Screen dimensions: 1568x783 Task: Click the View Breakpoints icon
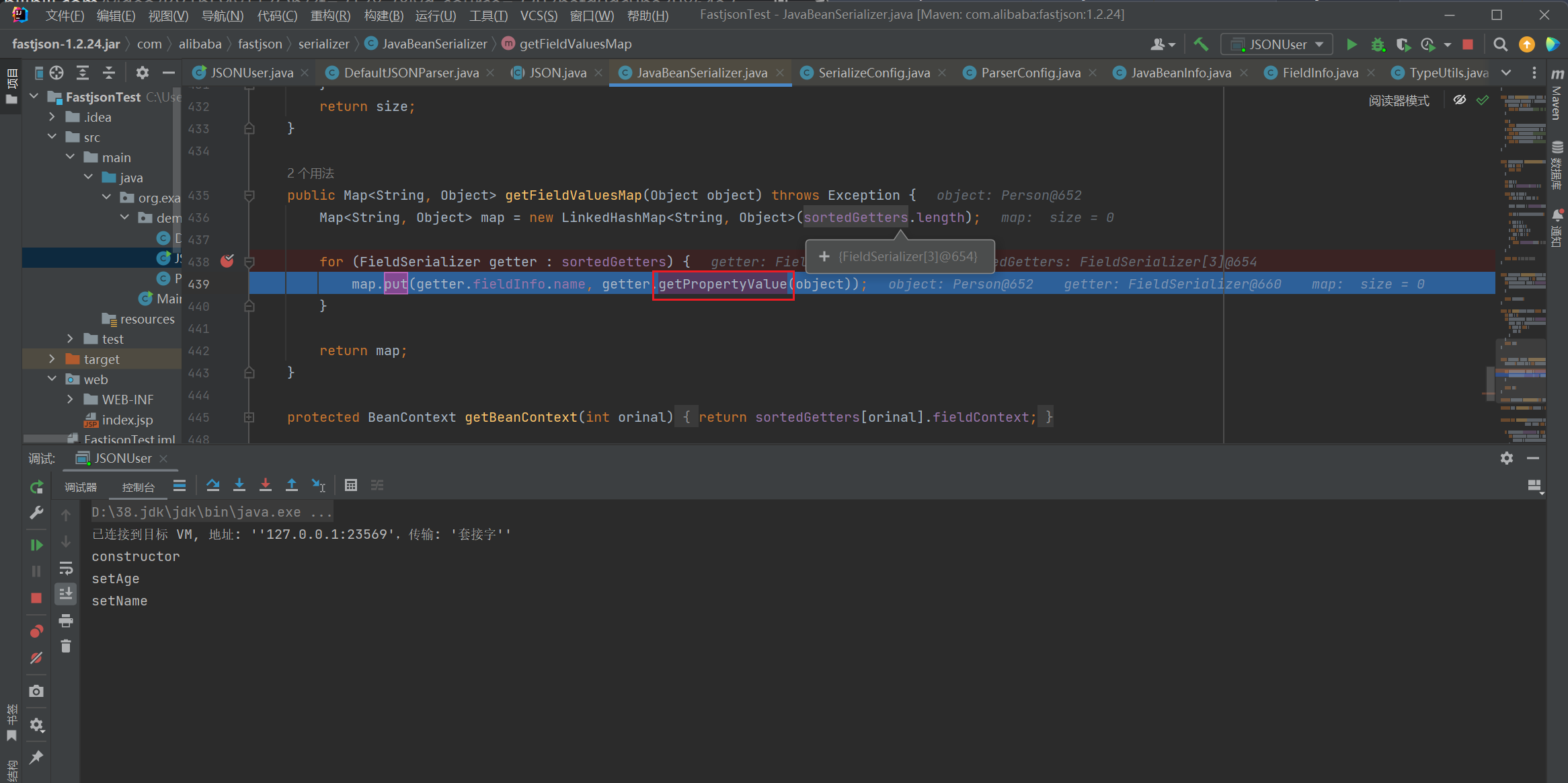pos(36,631)
